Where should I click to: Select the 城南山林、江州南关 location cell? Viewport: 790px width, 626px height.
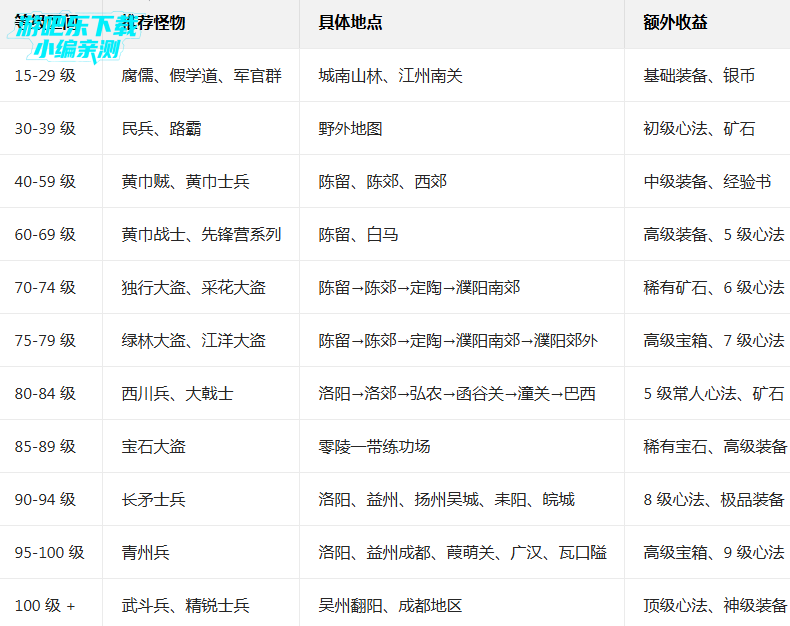(x=390, y=76)
